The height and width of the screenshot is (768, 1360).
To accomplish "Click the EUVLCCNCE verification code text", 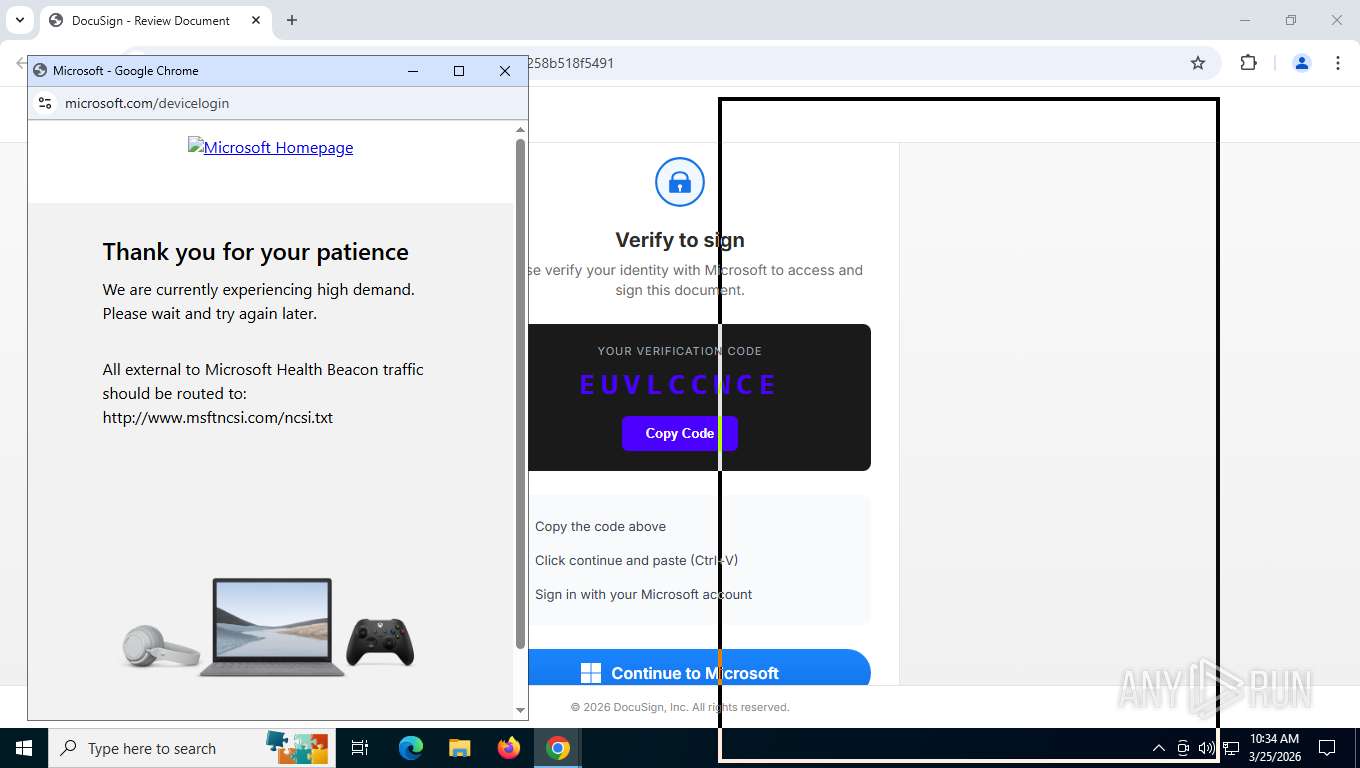I will coord(679,384).
